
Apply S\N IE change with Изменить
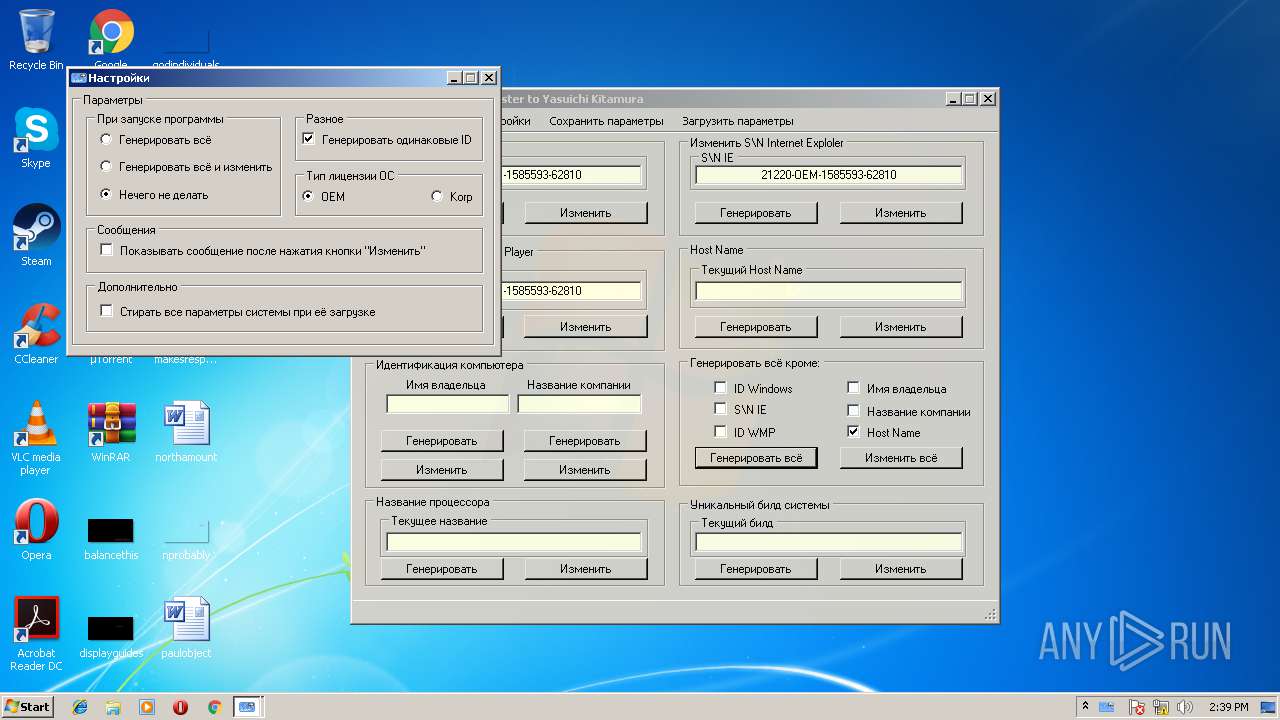pos(901,213)
